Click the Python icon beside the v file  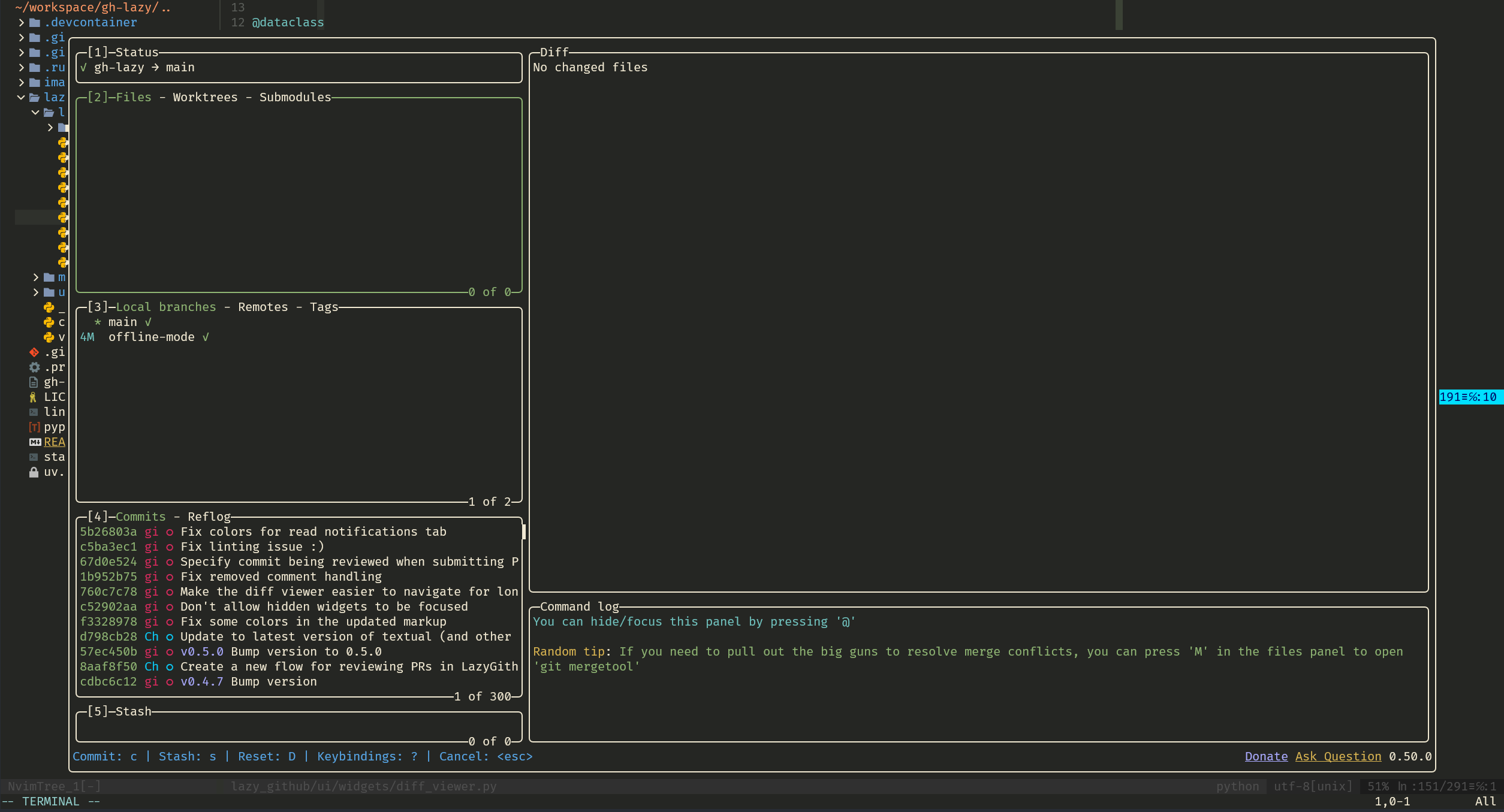[x=49, y=337]
